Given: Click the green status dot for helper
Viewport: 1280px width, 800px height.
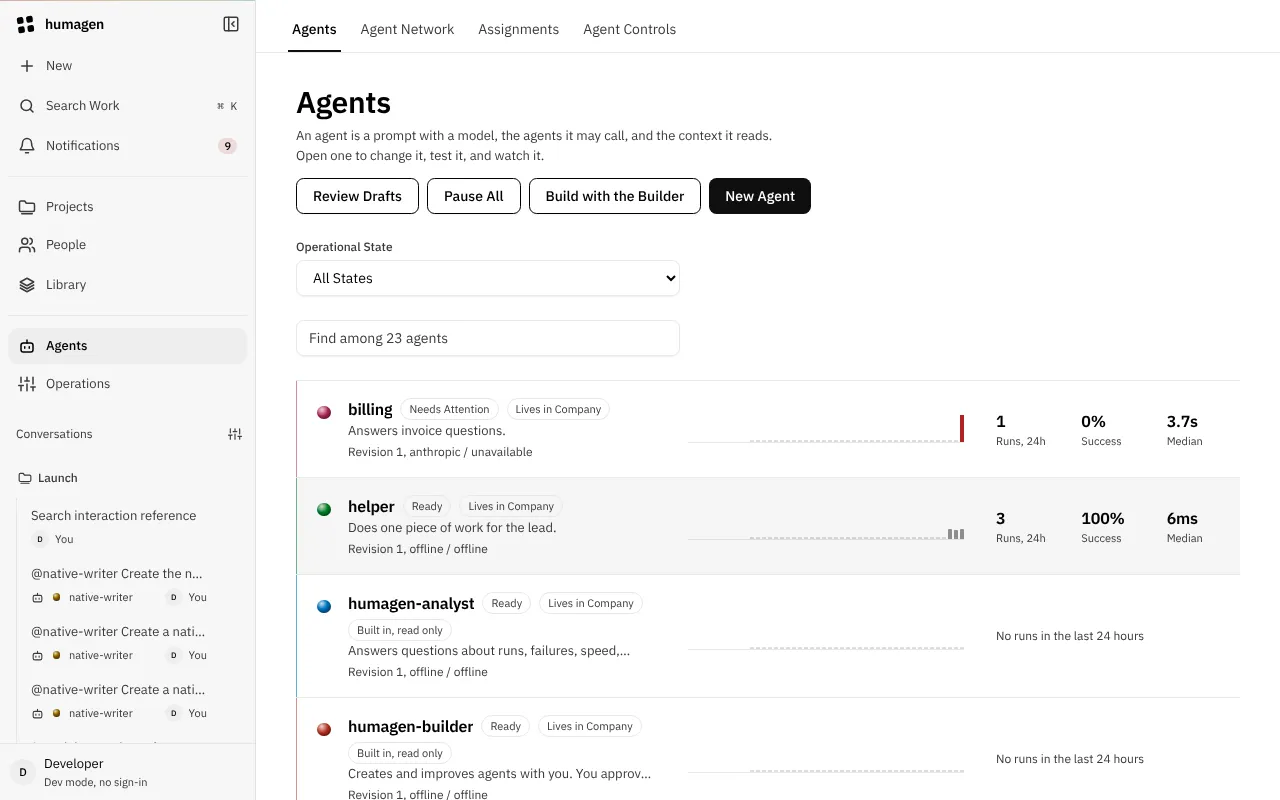Looking at the screenshot, I should [324, 509].
